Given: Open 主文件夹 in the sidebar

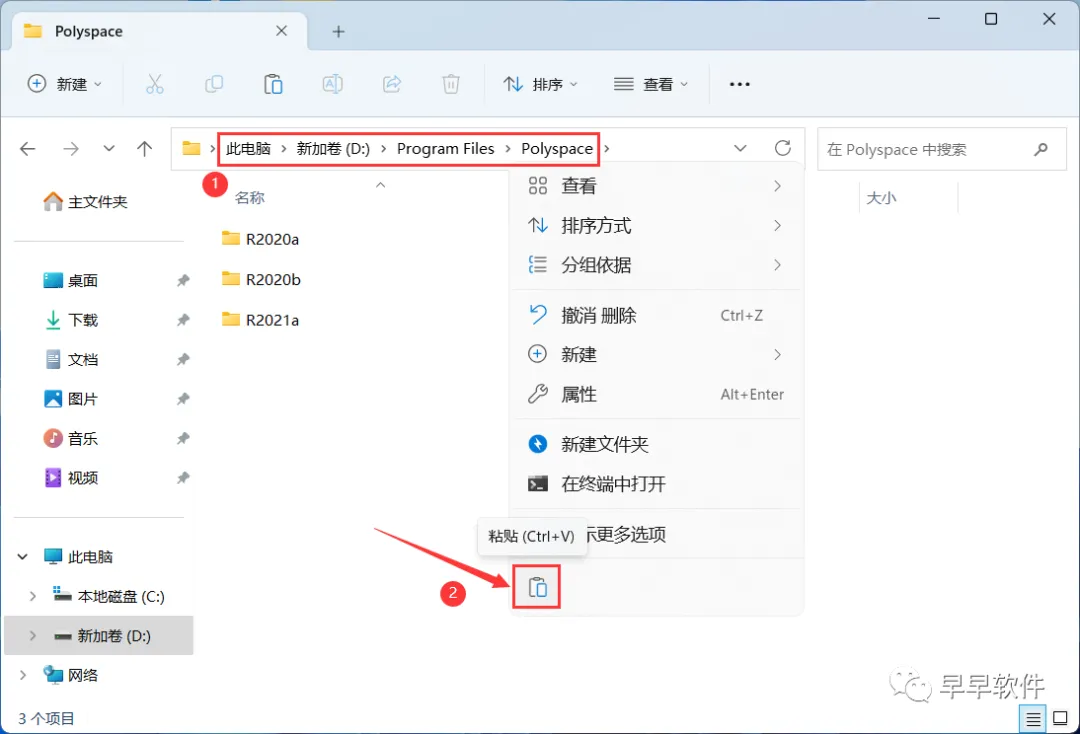Looking at the screenshot, I should click(85, 202).
